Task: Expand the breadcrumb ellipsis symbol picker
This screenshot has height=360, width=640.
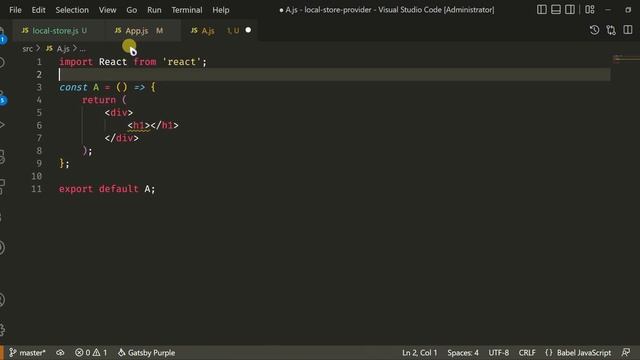Action: click(x=82, y=49)
